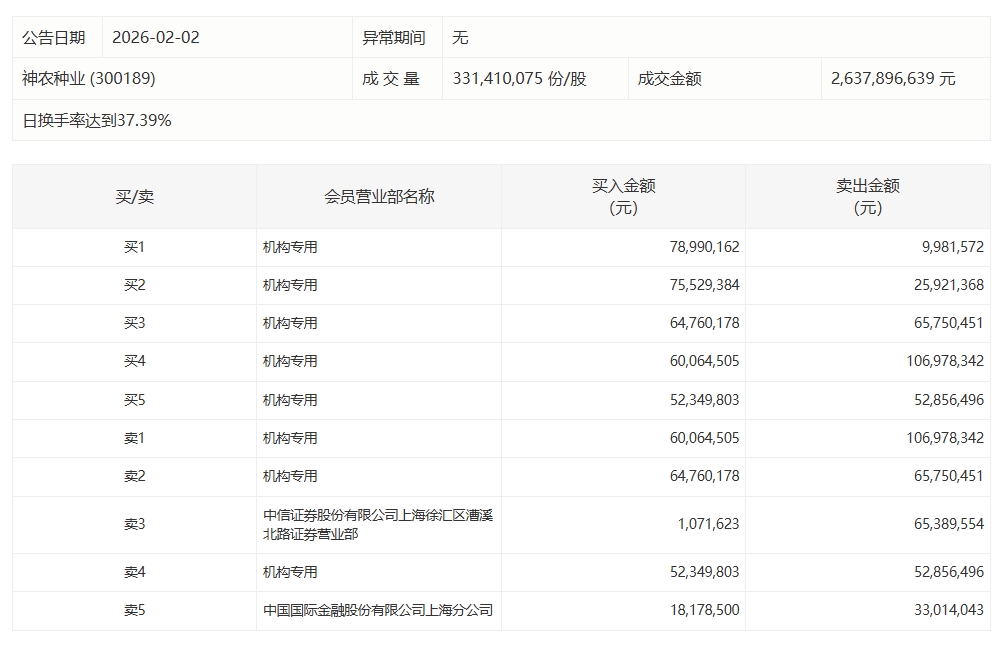The height and width of the screenshot is (656, 1001).
Task: Click the 买/卖 column header
Action: (x=134, y=197)
